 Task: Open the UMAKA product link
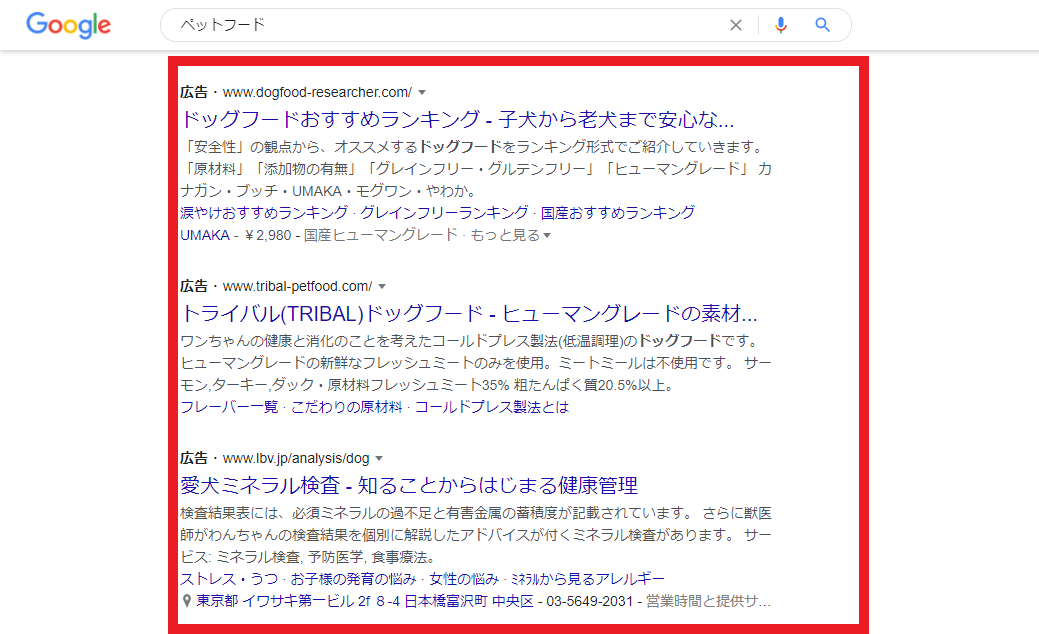tap(205, 235)
